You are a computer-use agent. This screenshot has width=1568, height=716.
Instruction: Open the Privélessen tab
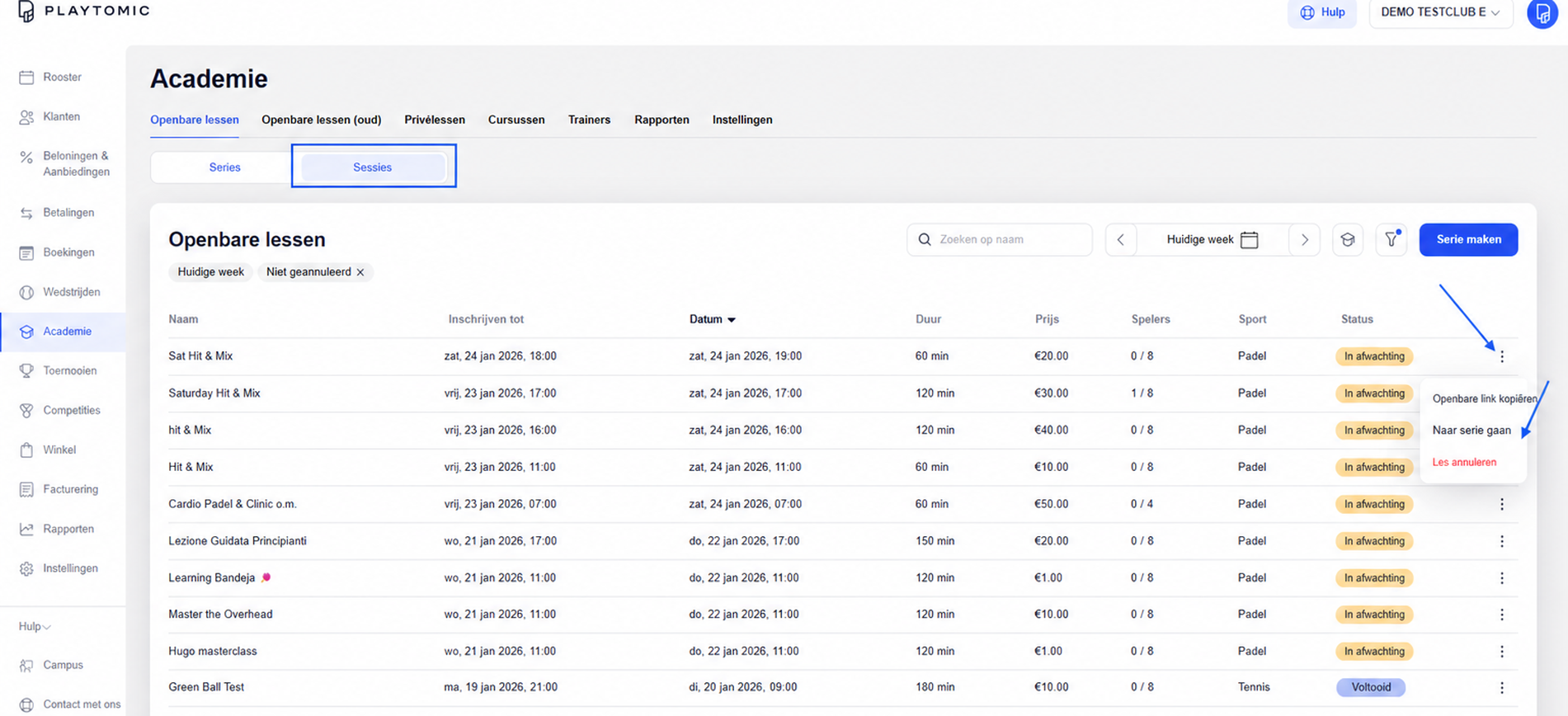435,120
